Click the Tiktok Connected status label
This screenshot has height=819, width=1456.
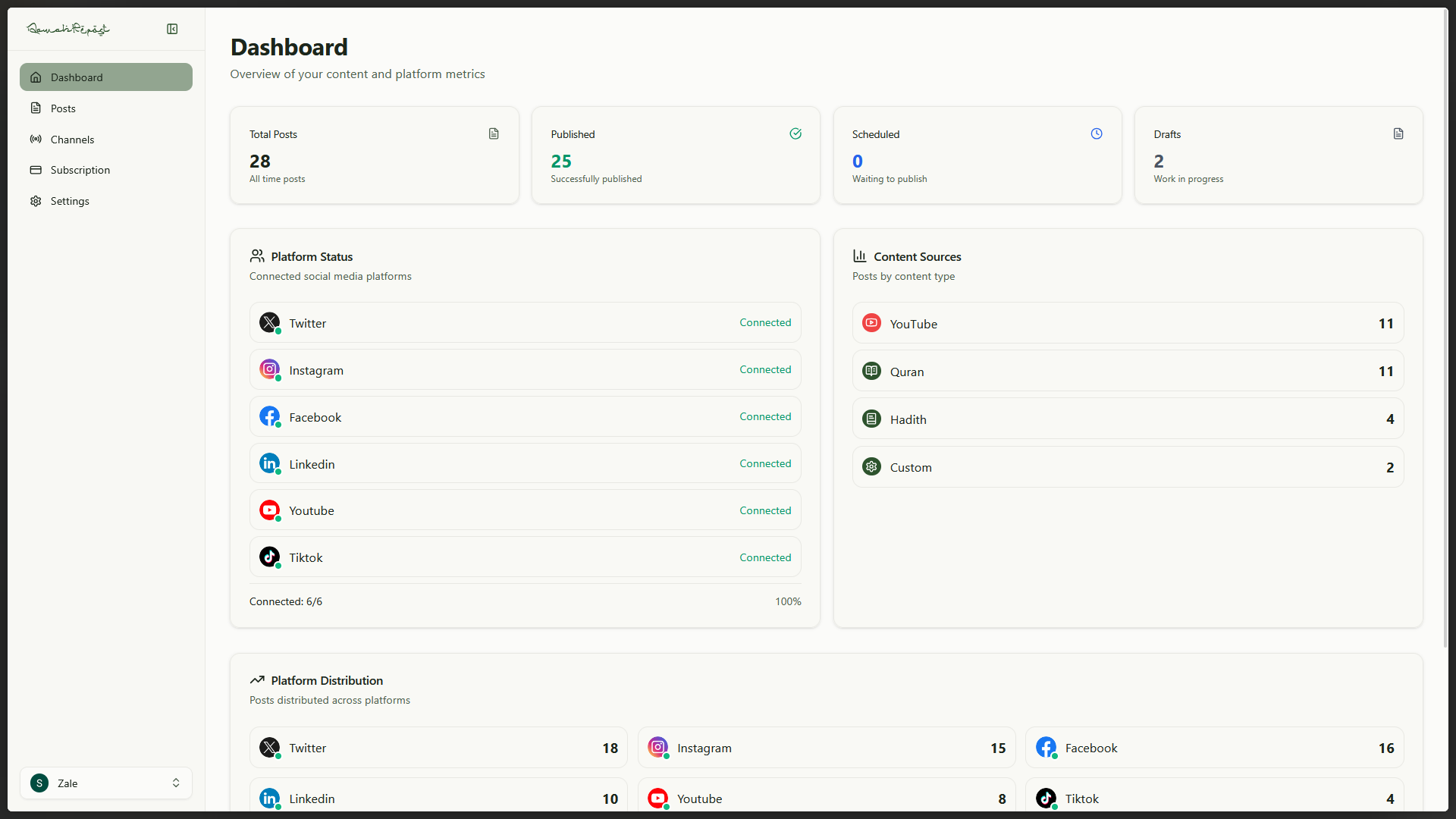pos(765,557)
